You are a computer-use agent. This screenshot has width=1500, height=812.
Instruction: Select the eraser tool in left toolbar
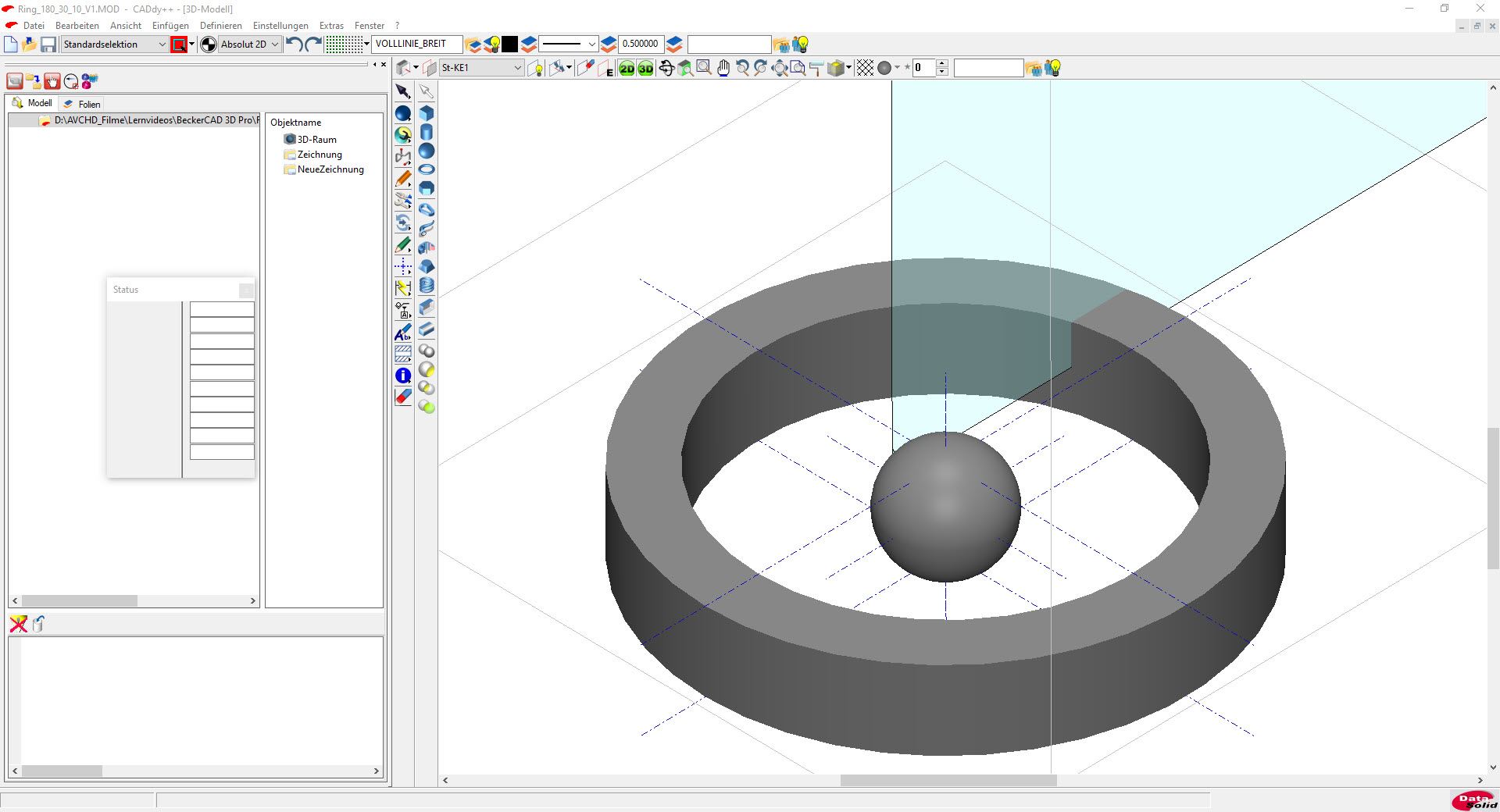(403, 397)
